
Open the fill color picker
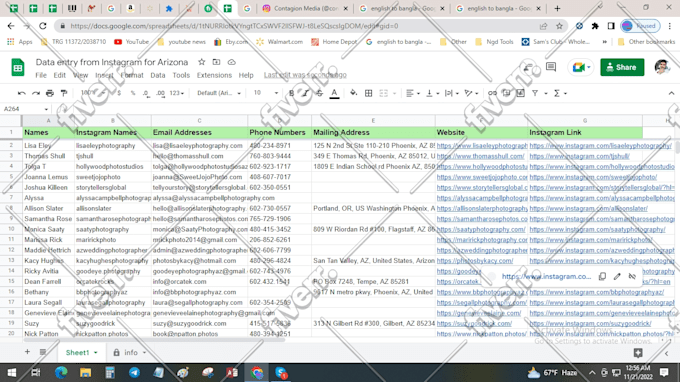point(353,93)
